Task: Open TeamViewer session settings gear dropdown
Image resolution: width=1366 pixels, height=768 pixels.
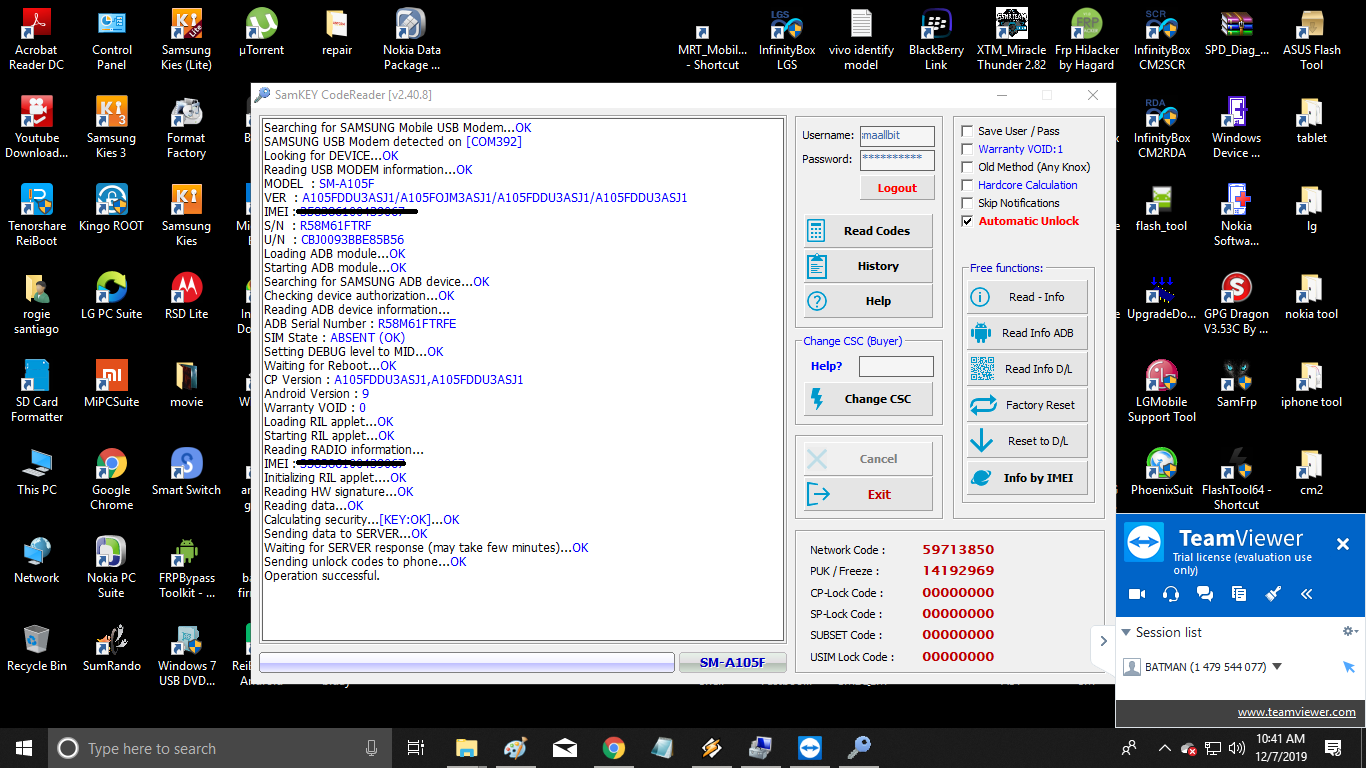Action: 1350,631
